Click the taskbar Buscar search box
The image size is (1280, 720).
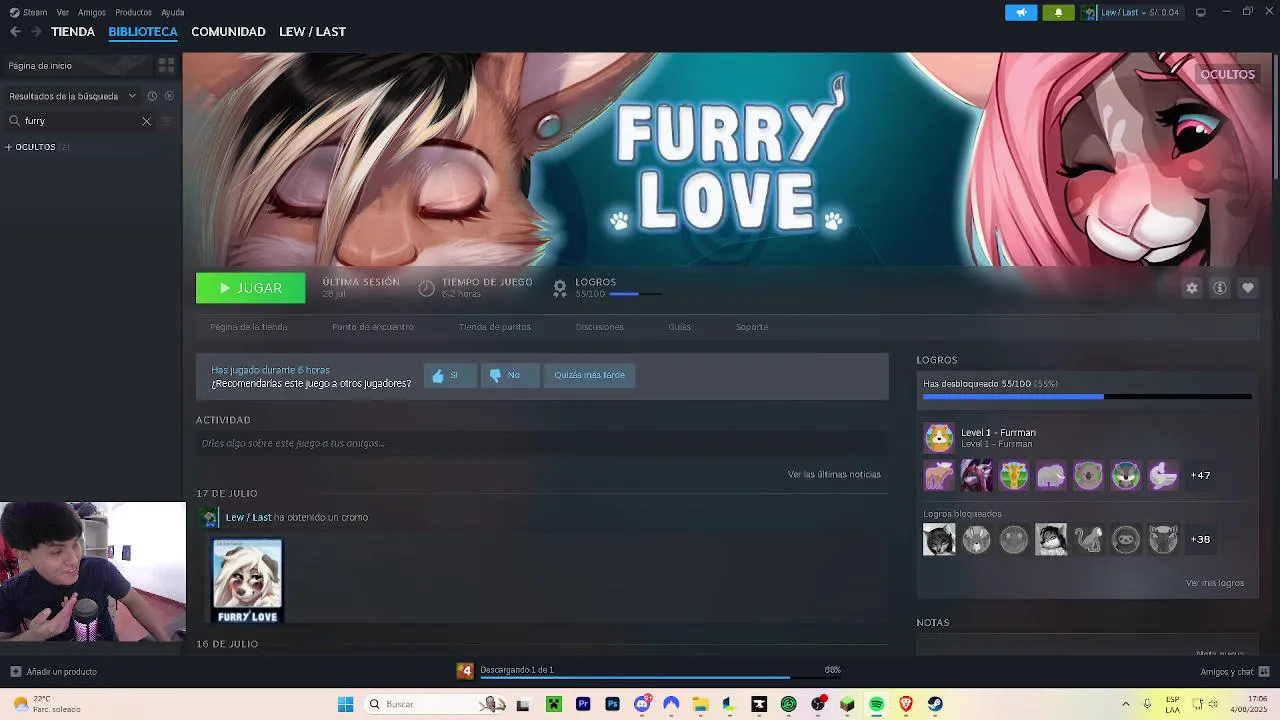436,704
